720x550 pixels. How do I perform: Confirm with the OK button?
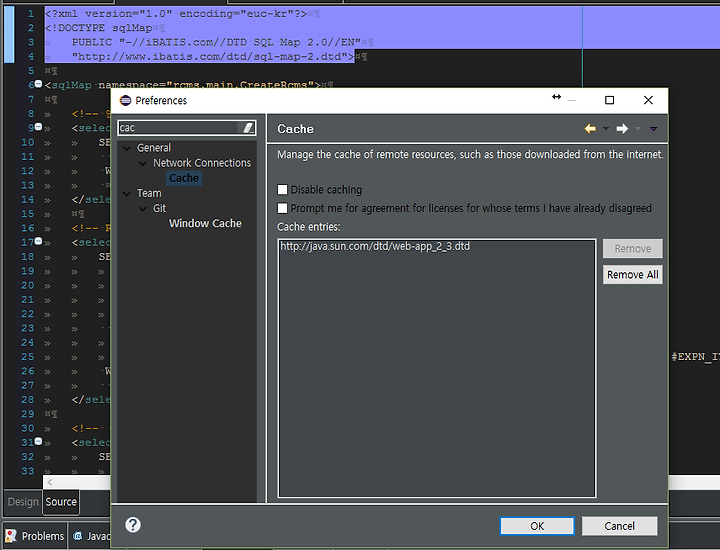[x=537, y=526]
